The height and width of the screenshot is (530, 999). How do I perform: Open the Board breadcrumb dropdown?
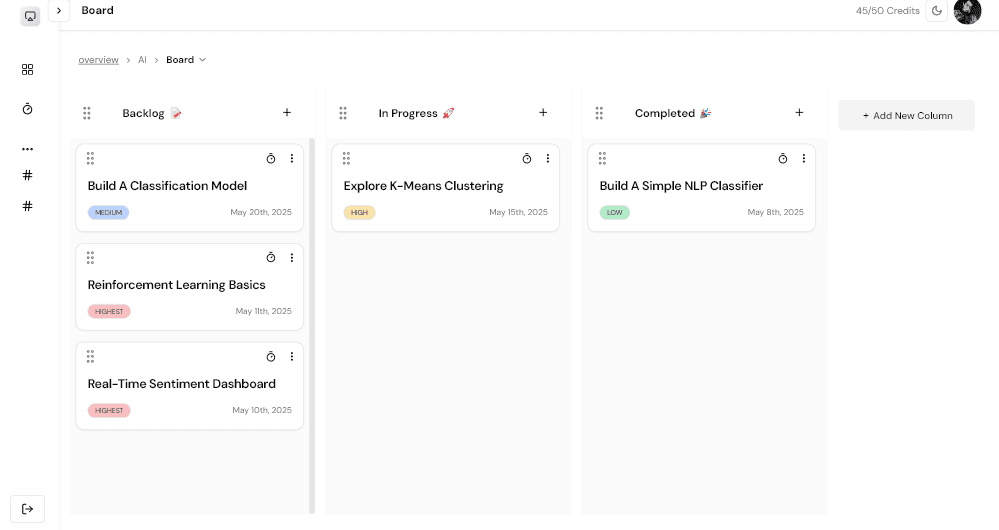click(186, 60)
